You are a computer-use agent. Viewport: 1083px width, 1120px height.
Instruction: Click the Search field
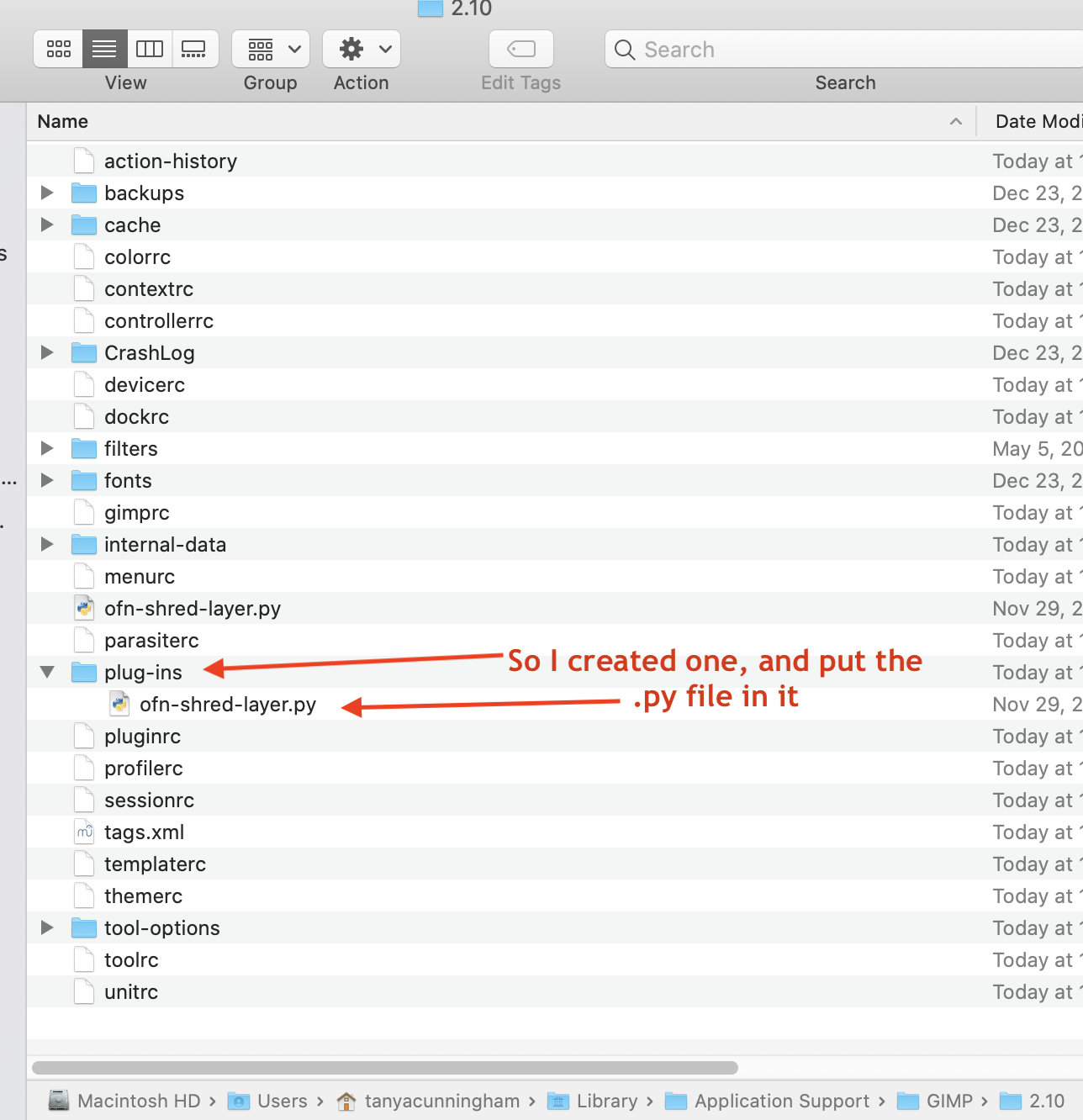844,50
